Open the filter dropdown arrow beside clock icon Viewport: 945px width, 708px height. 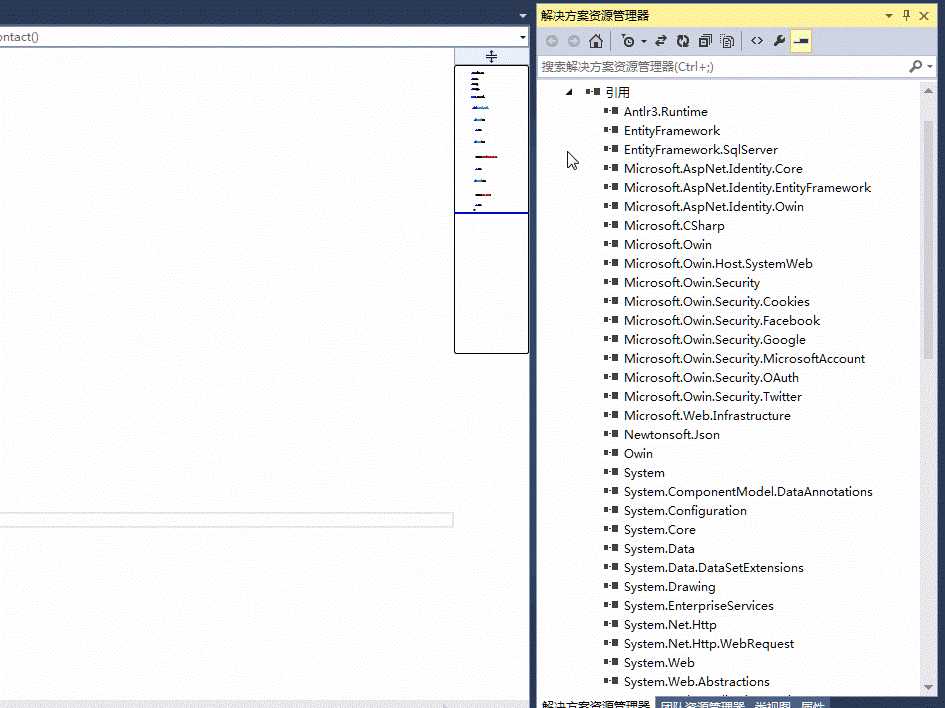coord(644,42)
